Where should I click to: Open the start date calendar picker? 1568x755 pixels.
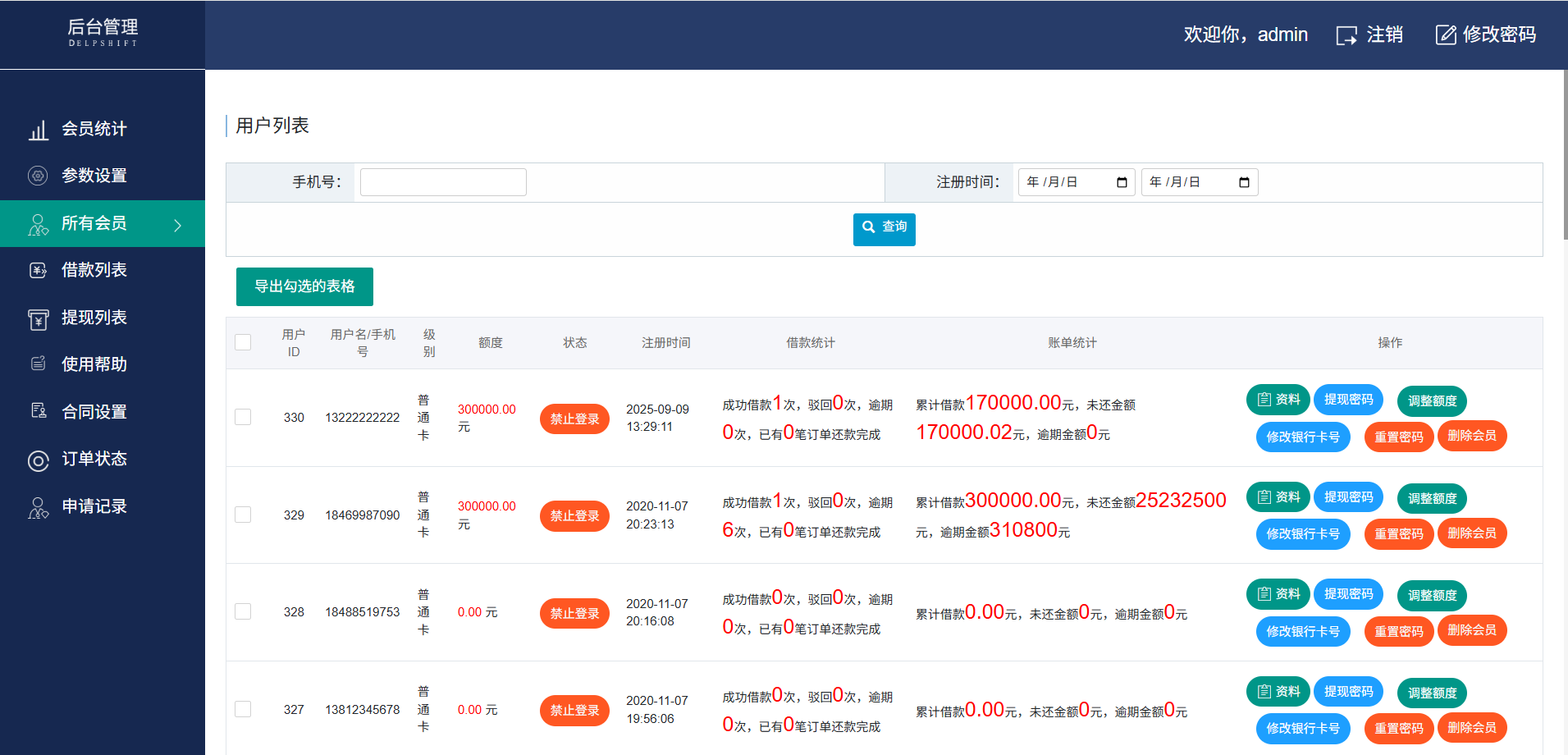[x=1122, y=182]
